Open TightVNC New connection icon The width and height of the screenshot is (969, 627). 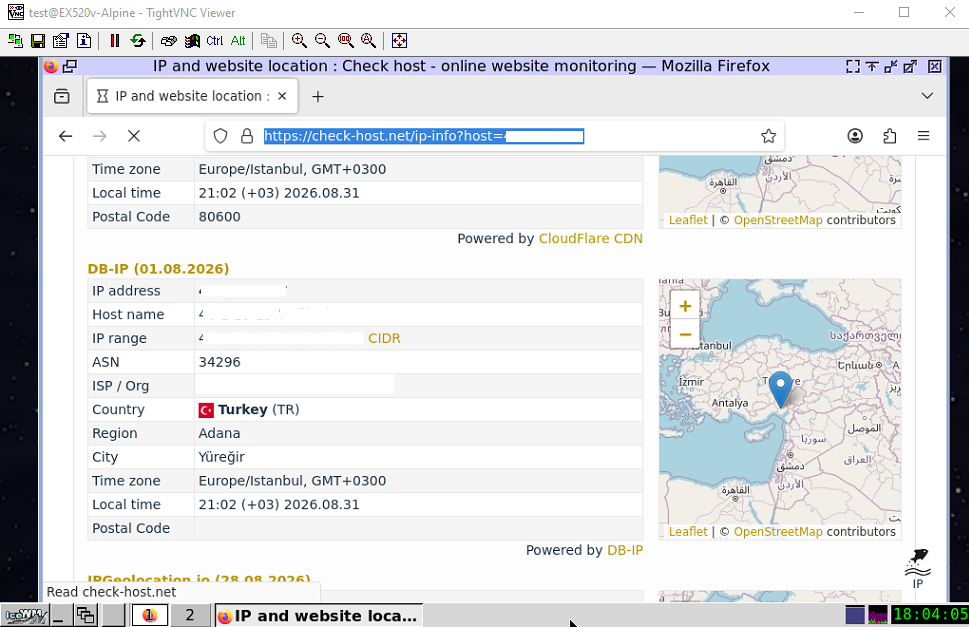point(15,41)
